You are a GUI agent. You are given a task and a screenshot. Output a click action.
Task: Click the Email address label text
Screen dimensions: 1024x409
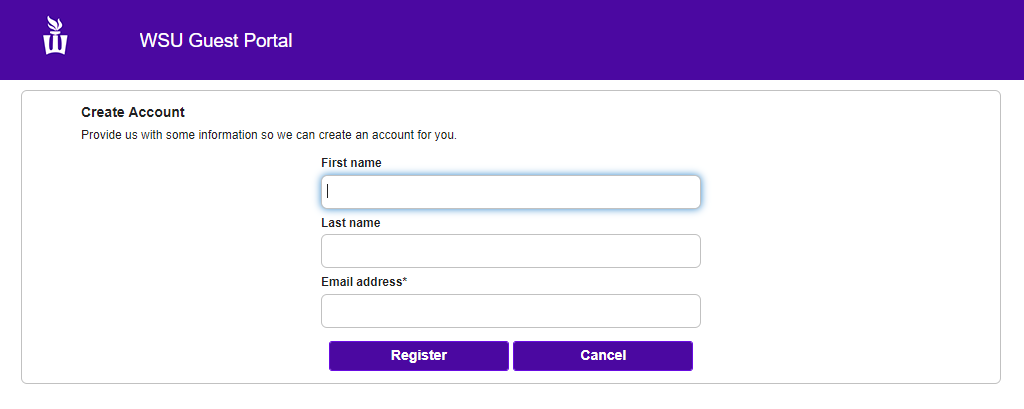360,282
